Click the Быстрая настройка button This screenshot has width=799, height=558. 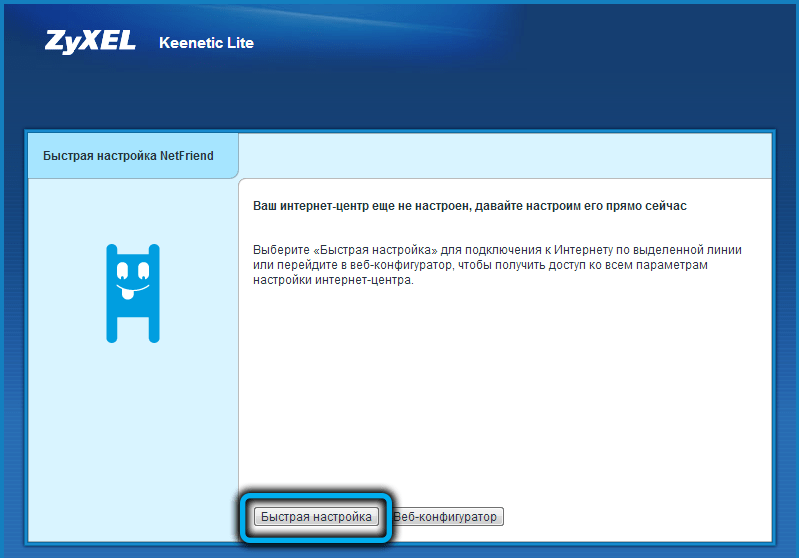click(x=316, y=517)
